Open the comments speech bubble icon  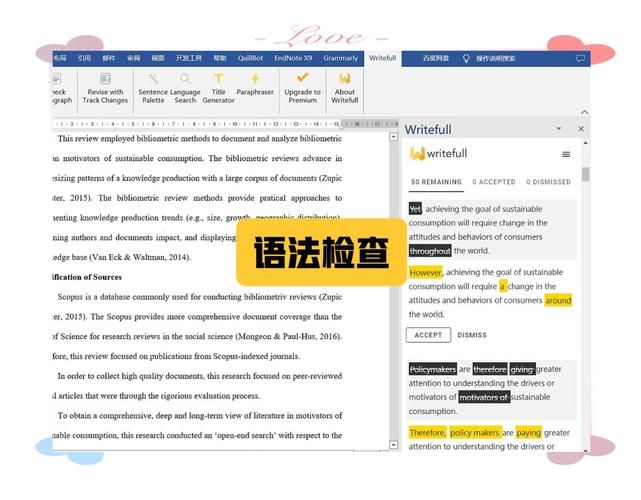pyautogui.click(x=580, y=58)
